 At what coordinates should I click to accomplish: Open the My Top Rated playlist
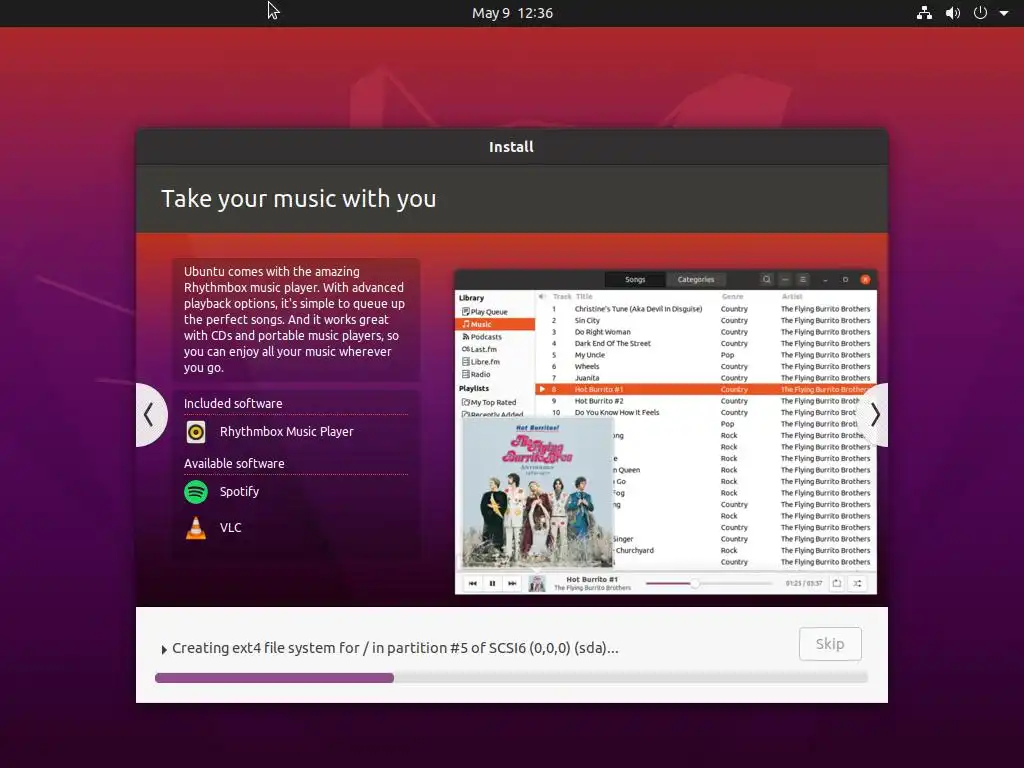[488, 402]
